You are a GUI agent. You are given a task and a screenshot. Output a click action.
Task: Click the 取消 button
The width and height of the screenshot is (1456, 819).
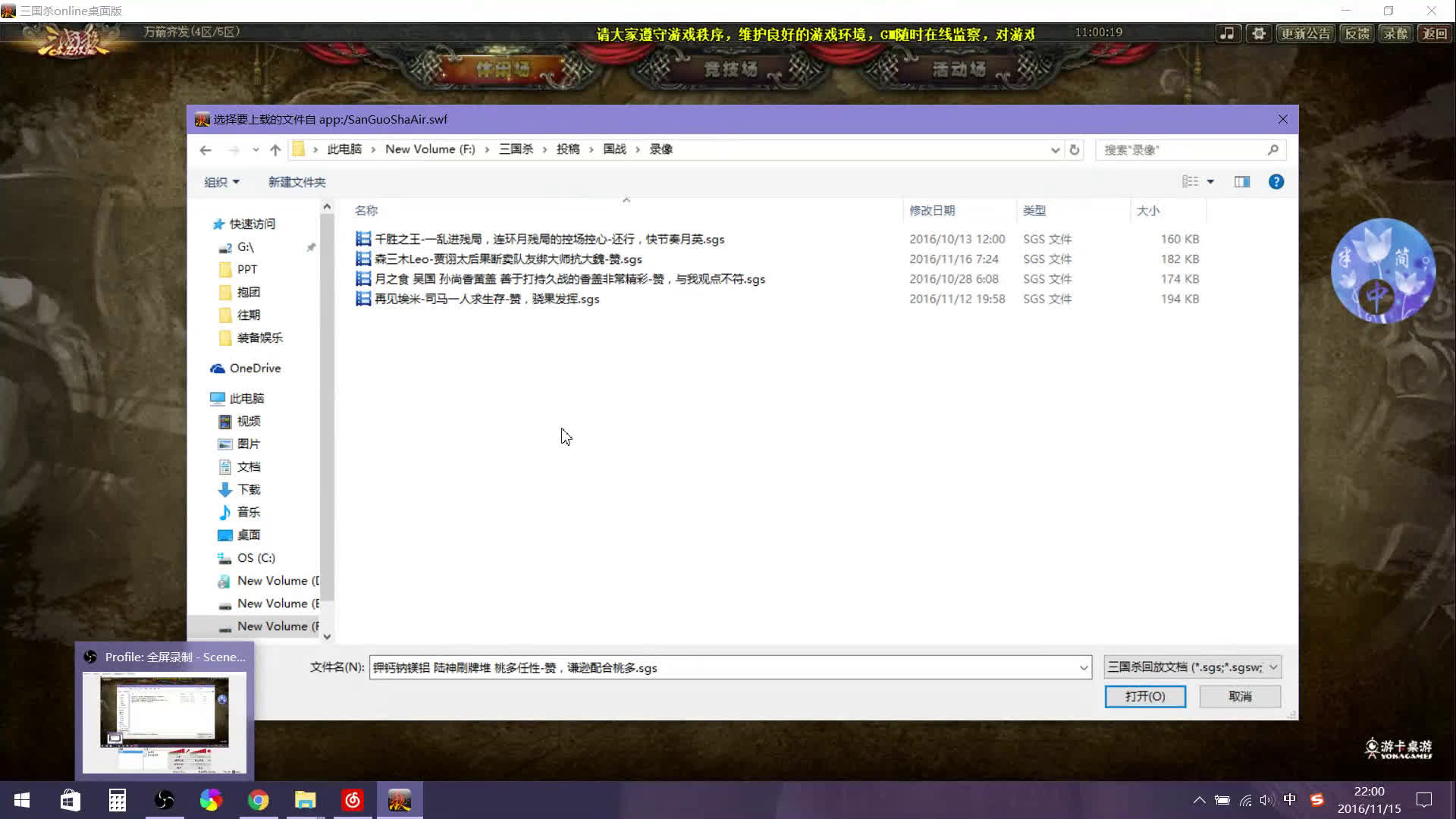click(1240, 696)
